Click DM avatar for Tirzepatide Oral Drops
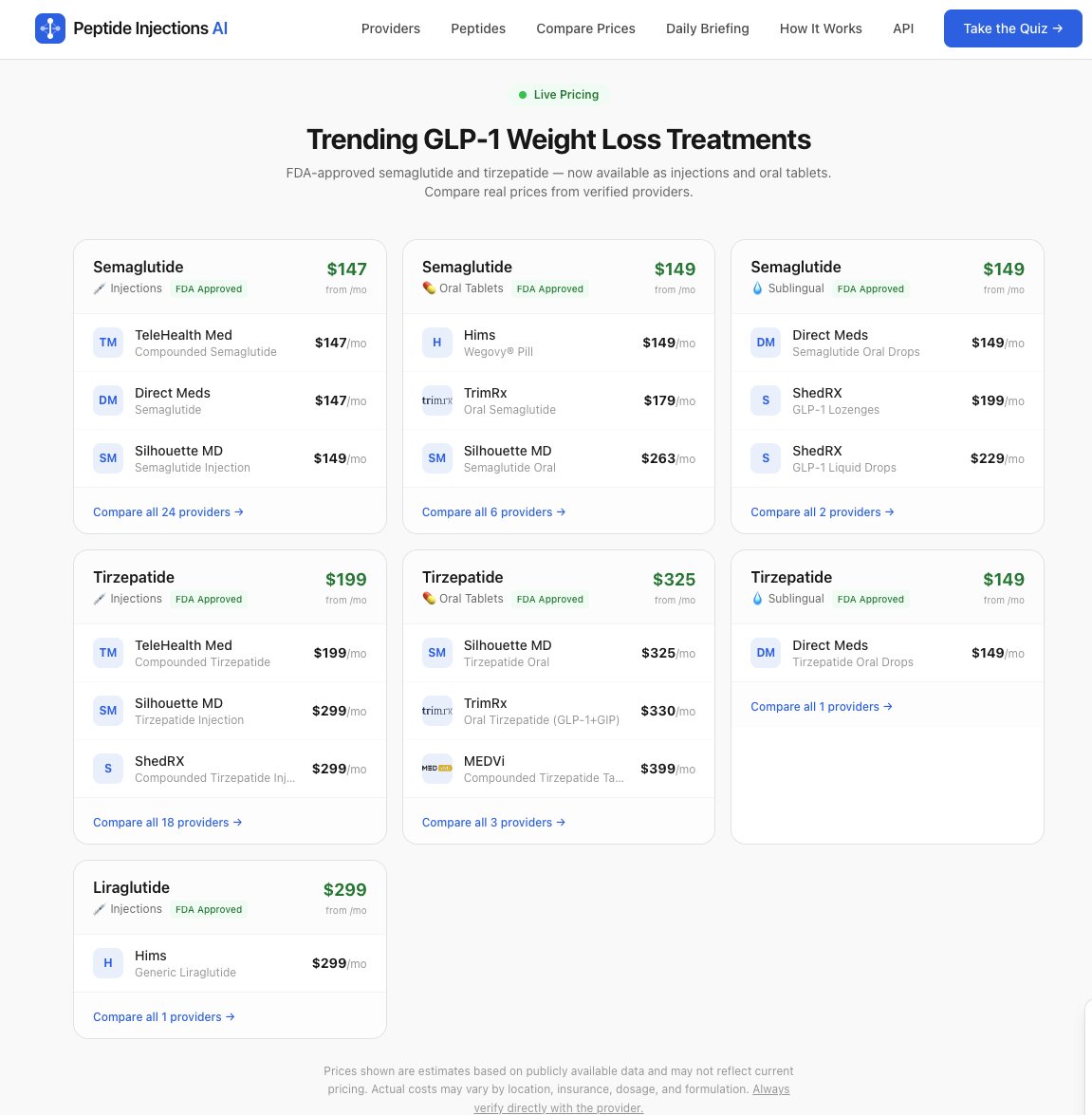 (766, 653)
